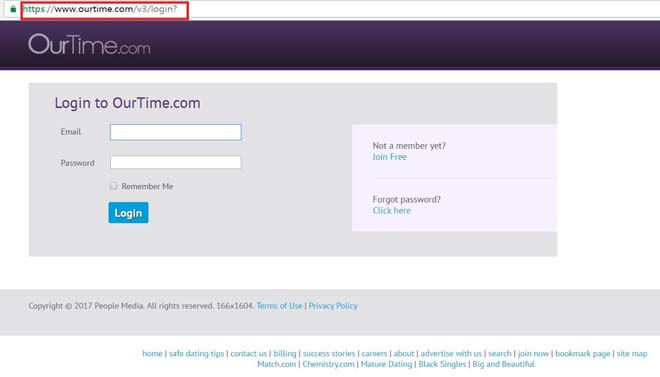Click the copyright 2017 People Media text
The width and height of the screenshot is (660, 377).
[141, 306]
